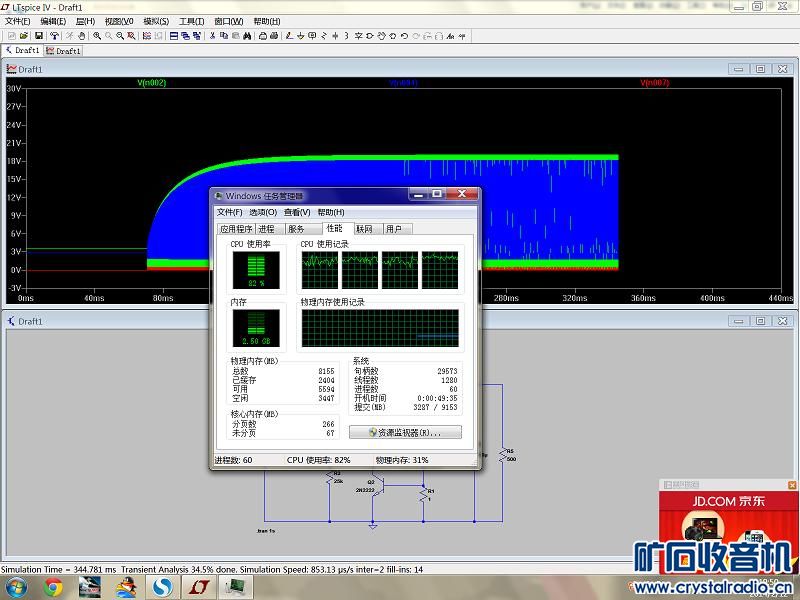The image size is (800, 600).
Task: Click the V(n002) trace label
Action: [x=152, y=83]
